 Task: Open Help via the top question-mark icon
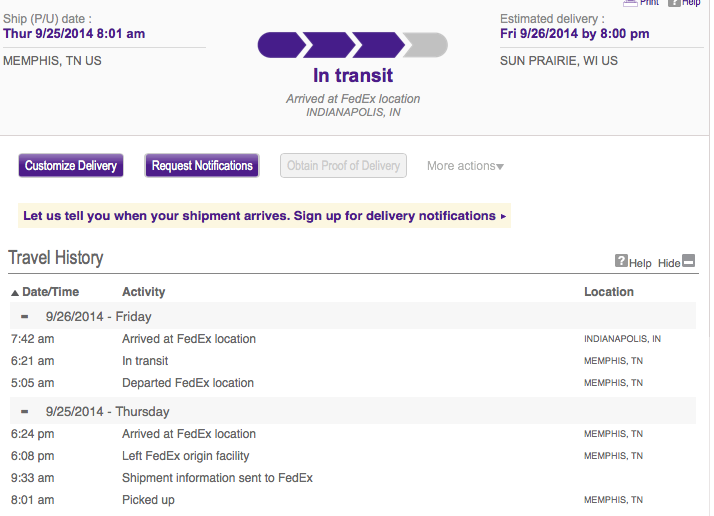(674, 3)
